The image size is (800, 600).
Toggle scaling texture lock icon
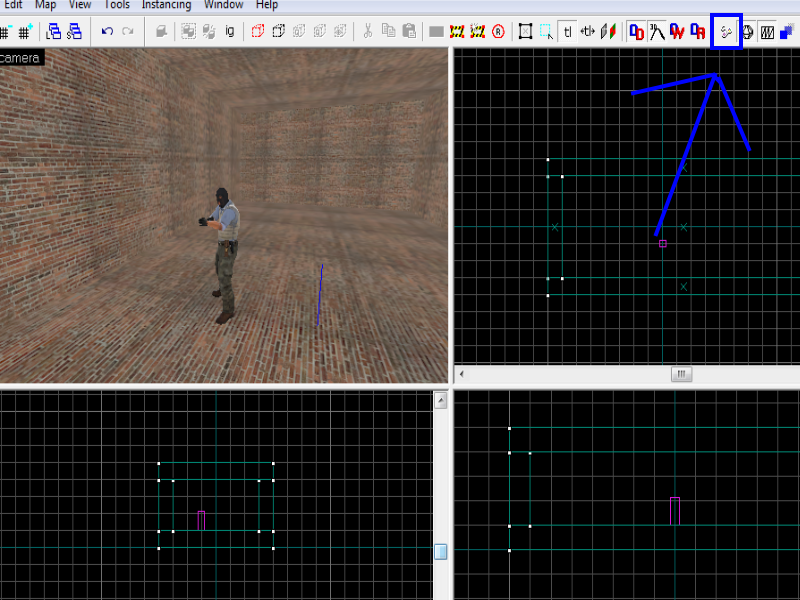pyautogui.click(x=588, y=32)
